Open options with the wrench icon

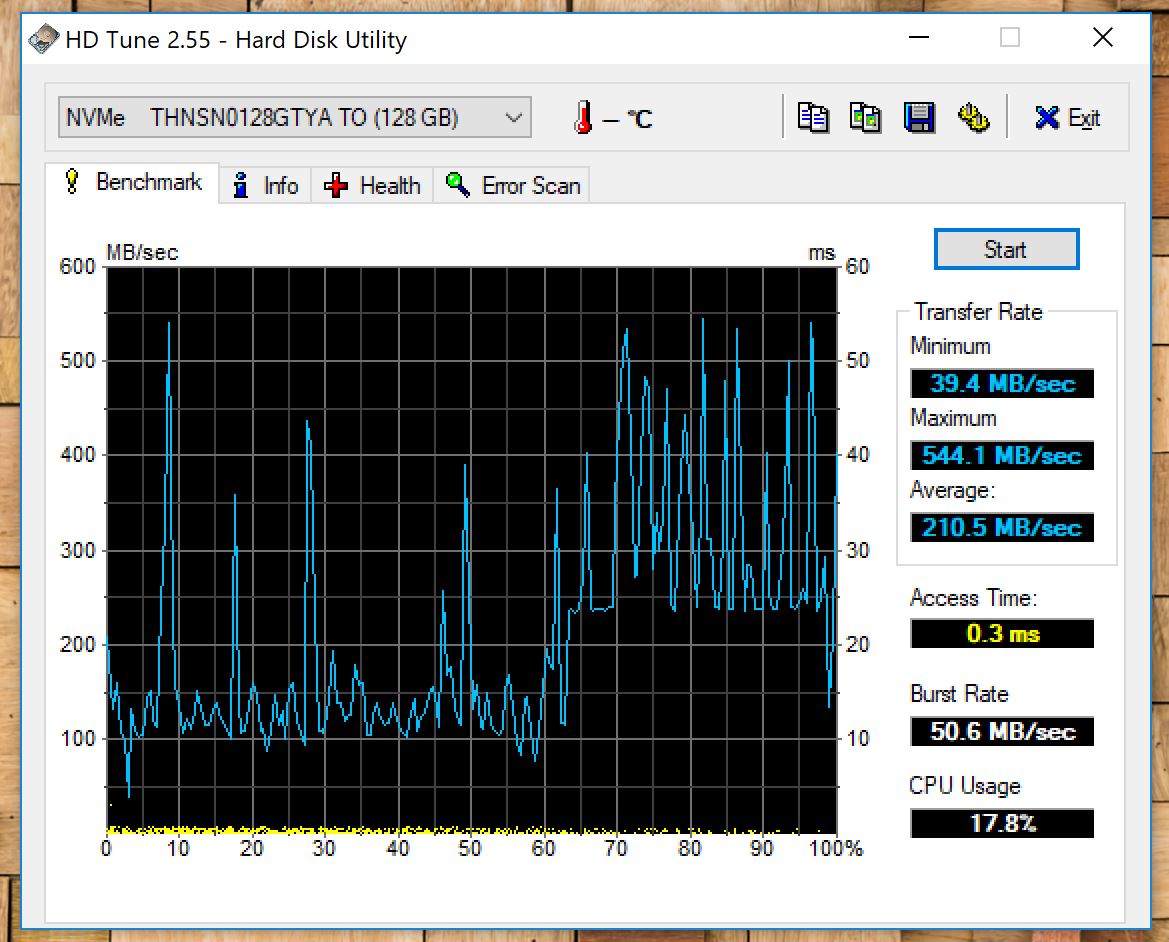coord(973,117)
